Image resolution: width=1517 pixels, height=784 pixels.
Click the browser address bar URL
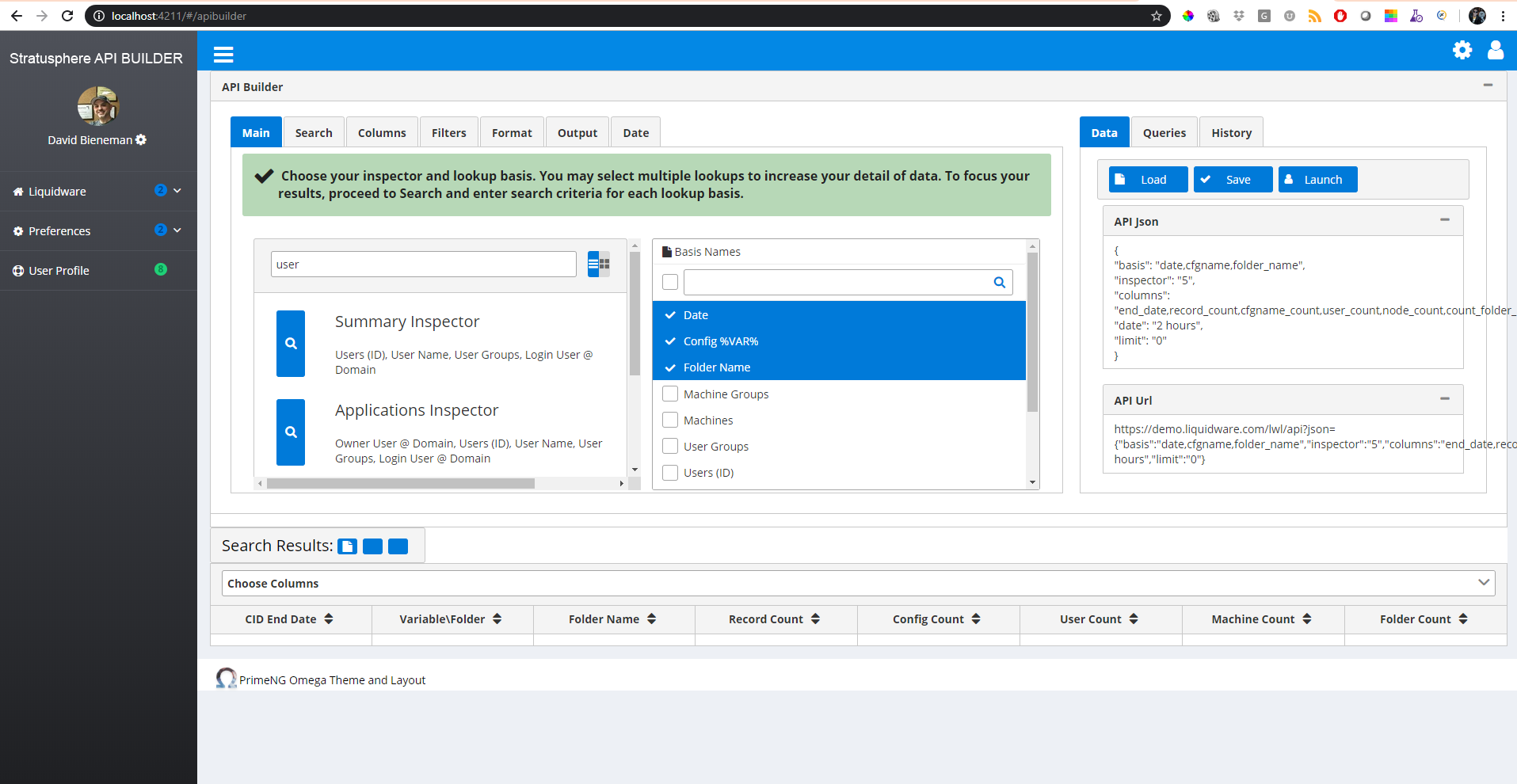[x=178, y=16]
